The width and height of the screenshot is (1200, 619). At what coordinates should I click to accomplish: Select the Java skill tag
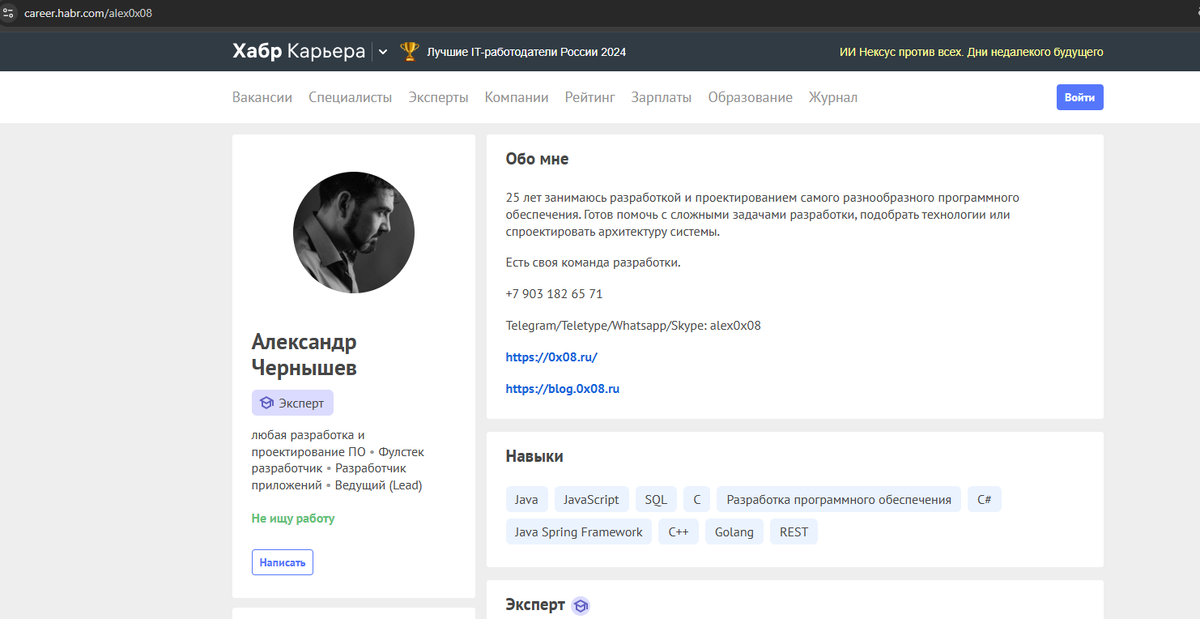(x=527, y=498)
